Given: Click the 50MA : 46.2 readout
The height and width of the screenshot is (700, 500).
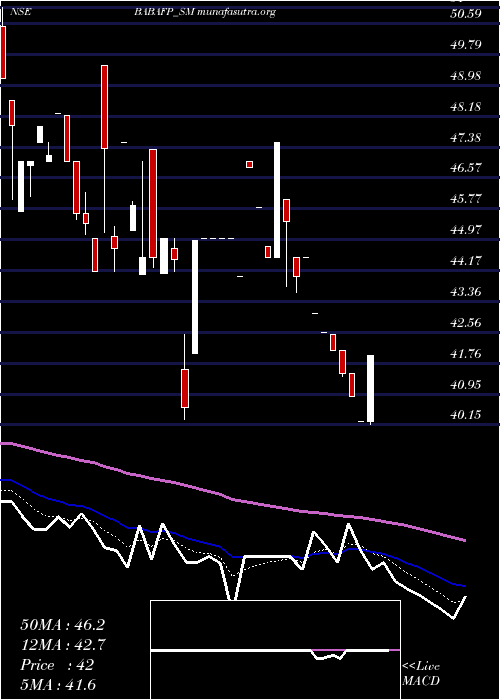Looking at the screenshot, I should (62, 625).
